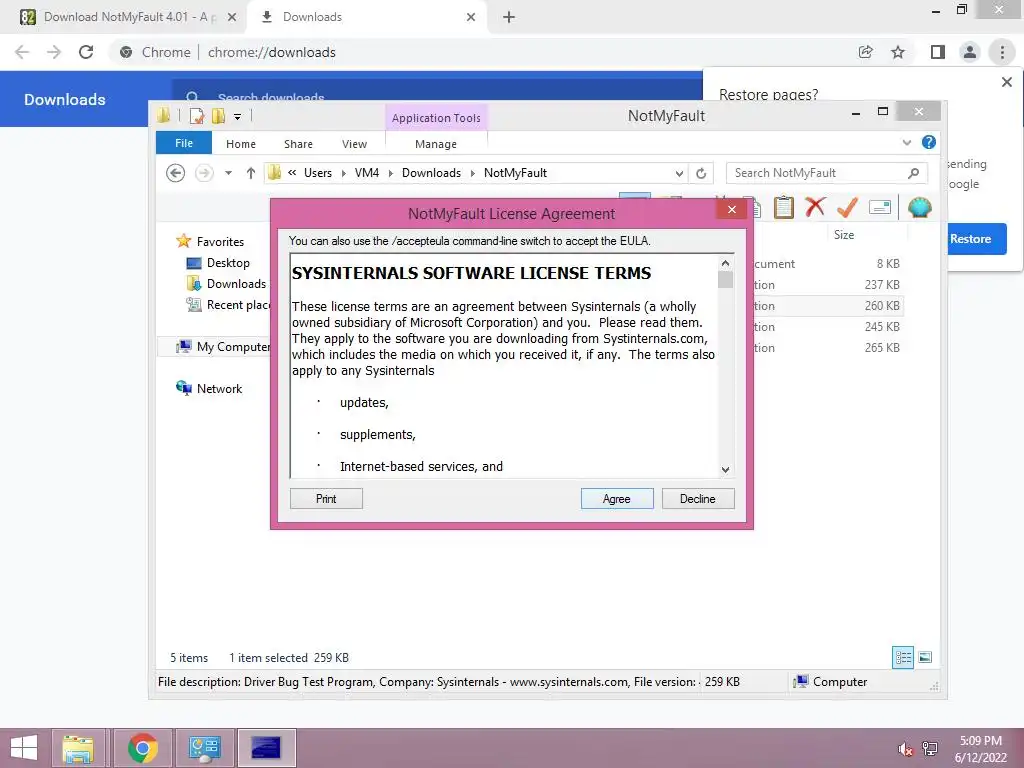The width and height of the screenshot is (1024, 768).
Task: Bookmark this page with star icon
Action: [898, 52]
